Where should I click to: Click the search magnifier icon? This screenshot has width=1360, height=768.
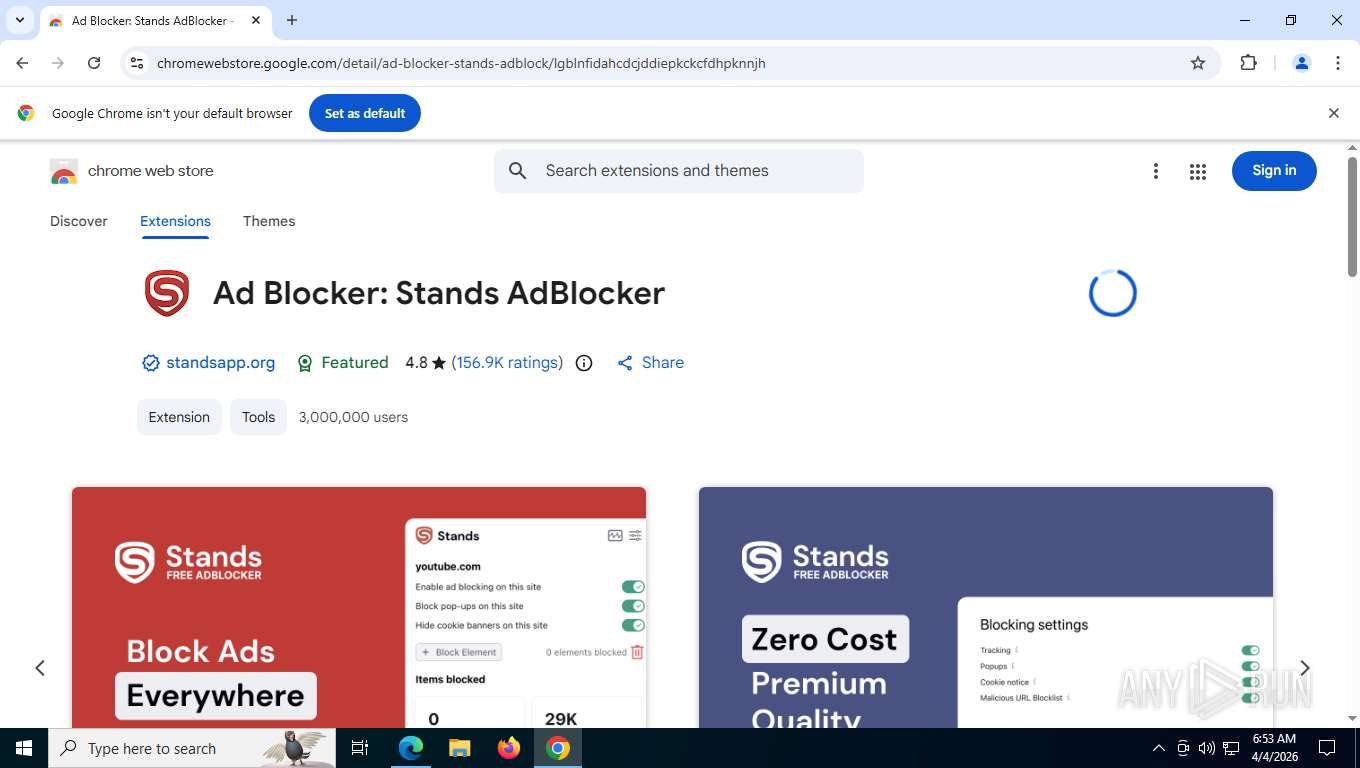518,171
